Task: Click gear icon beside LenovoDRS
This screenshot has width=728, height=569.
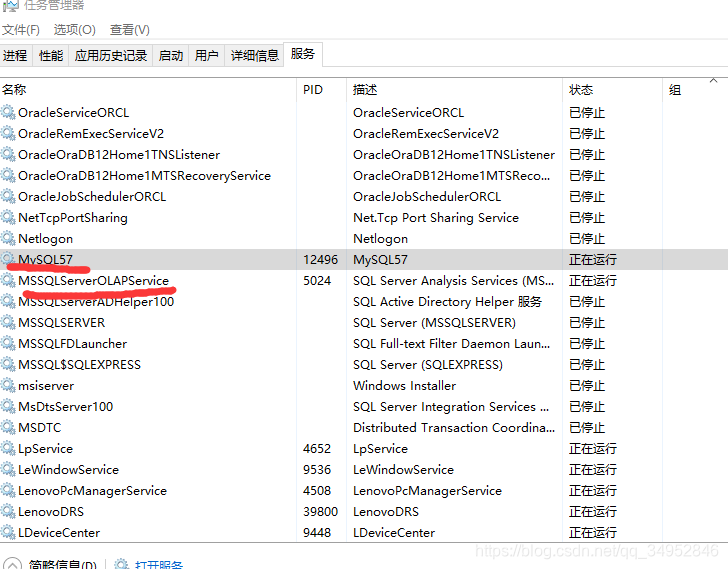Action: pyautogui.click(x=8, y=511)
